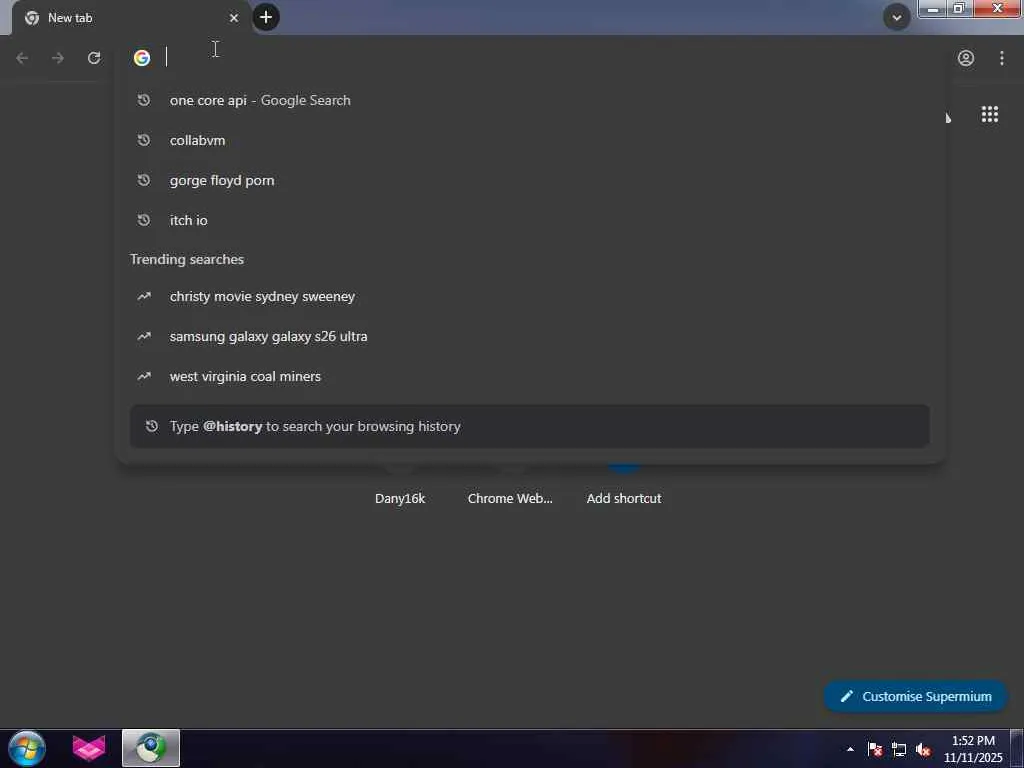Screen dimensions: 1024x768
Task: Show hidden system tray icons
Action: pyautogui.click(x=850, y=750)
